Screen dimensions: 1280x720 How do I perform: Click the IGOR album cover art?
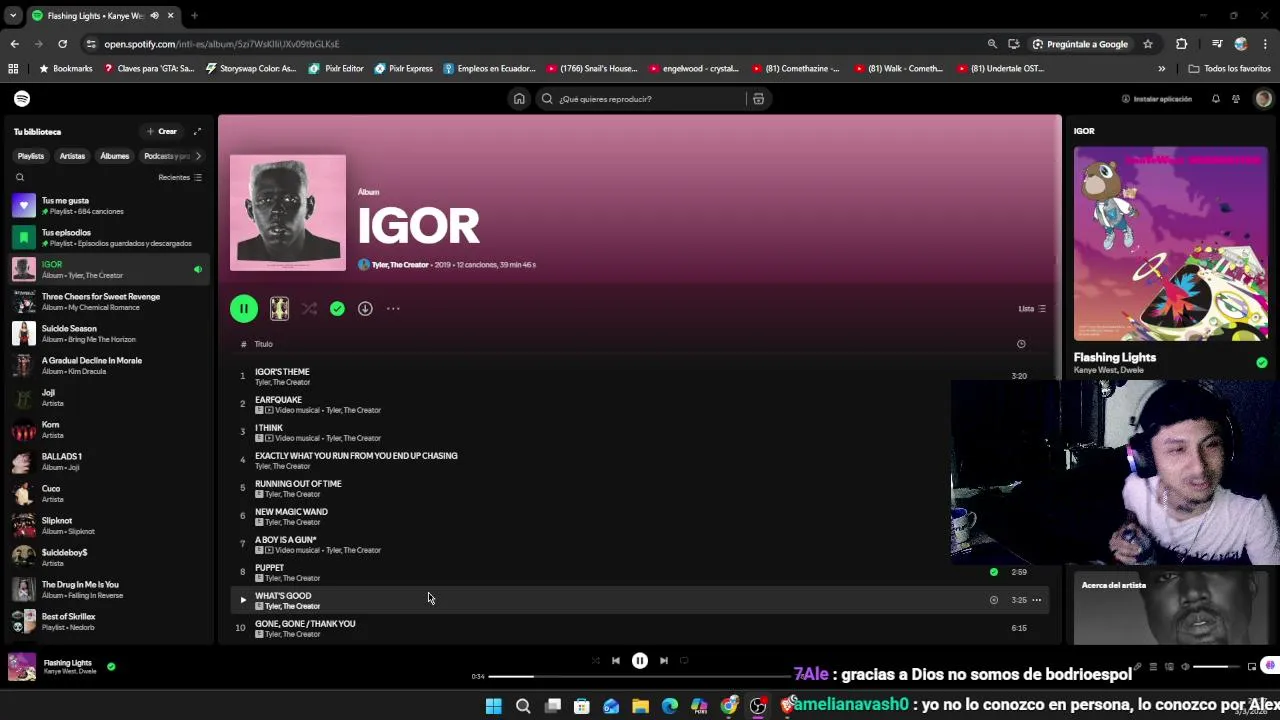pos(288,212)
